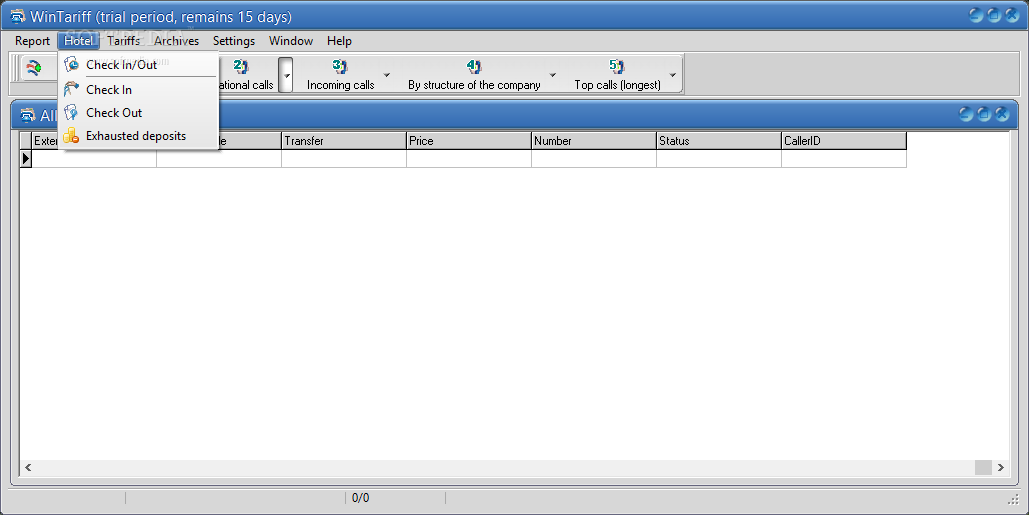Click the Check Out person icon
This screenshot has height=515, width=1029.
point(72,112)
